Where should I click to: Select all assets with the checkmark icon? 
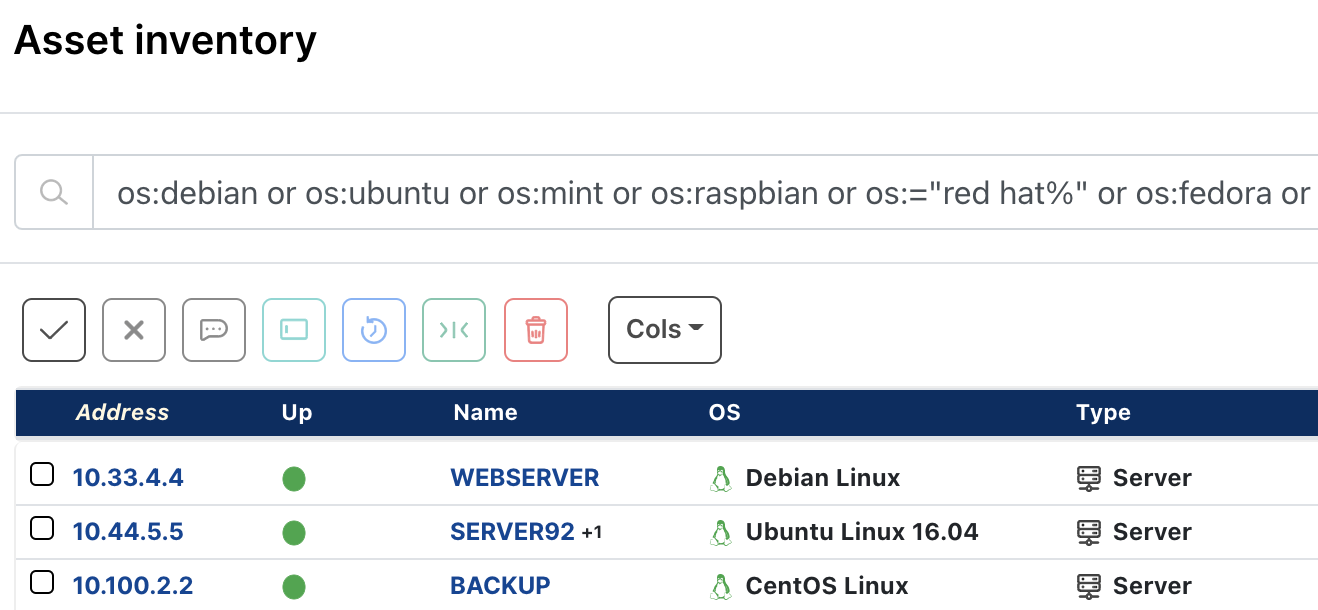click(53, 329)
